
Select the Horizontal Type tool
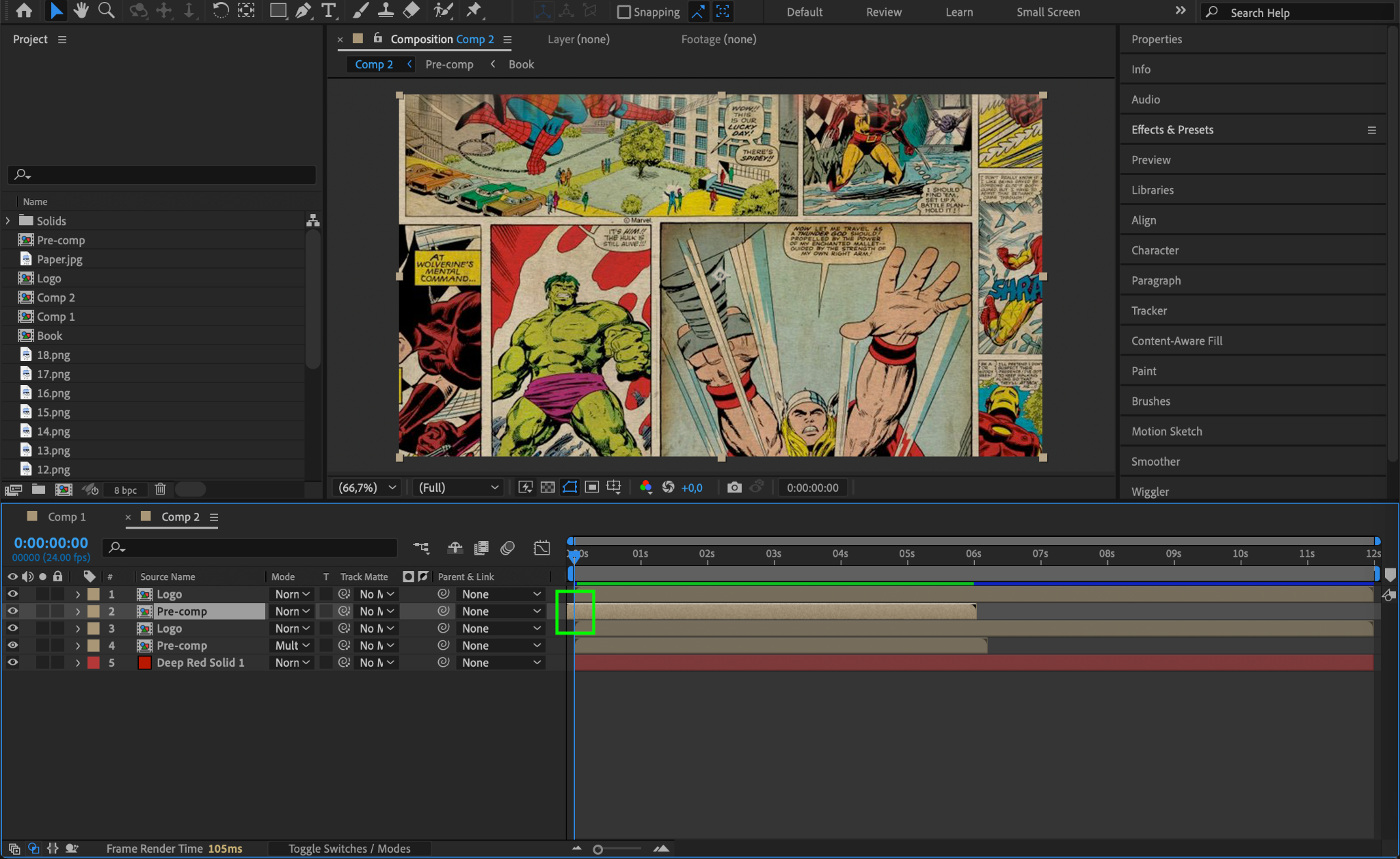329,10
